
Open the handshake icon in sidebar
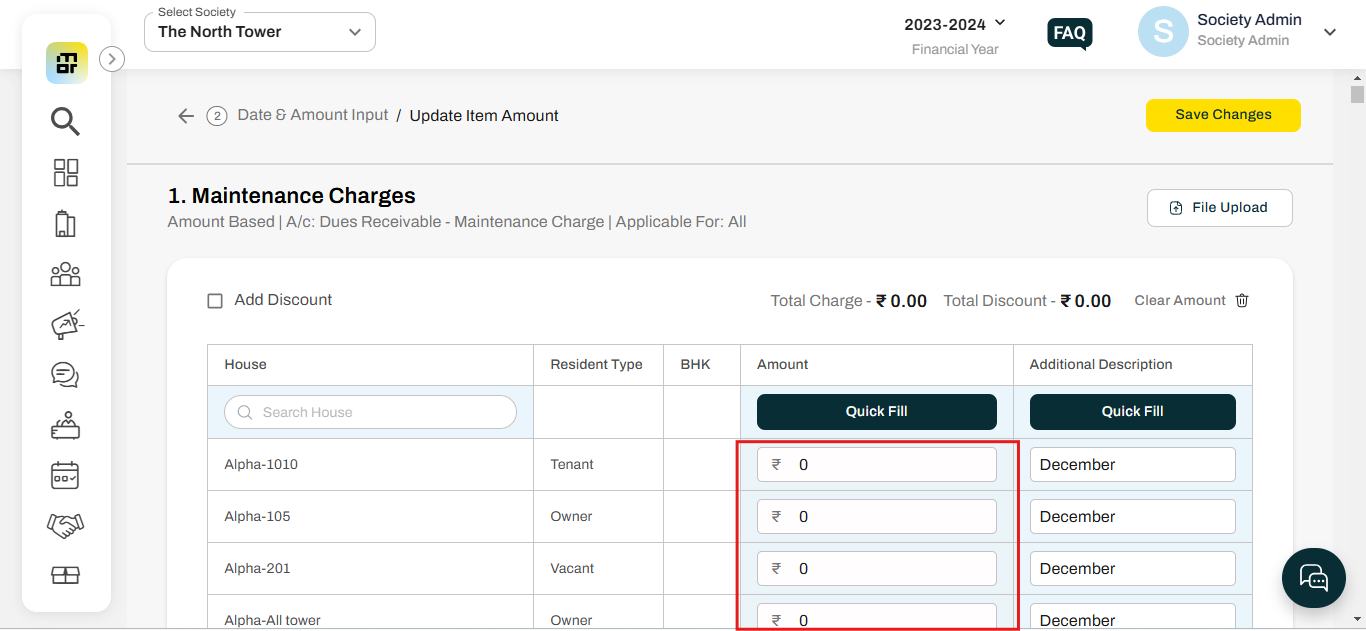tap(65, 525)
